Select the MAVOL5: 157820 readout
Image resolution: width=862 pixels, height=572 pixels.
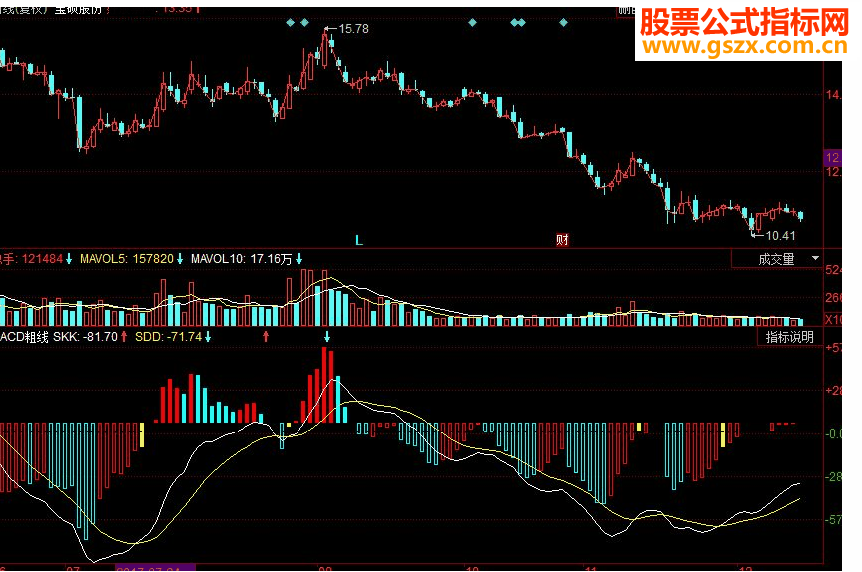point(127,258)
